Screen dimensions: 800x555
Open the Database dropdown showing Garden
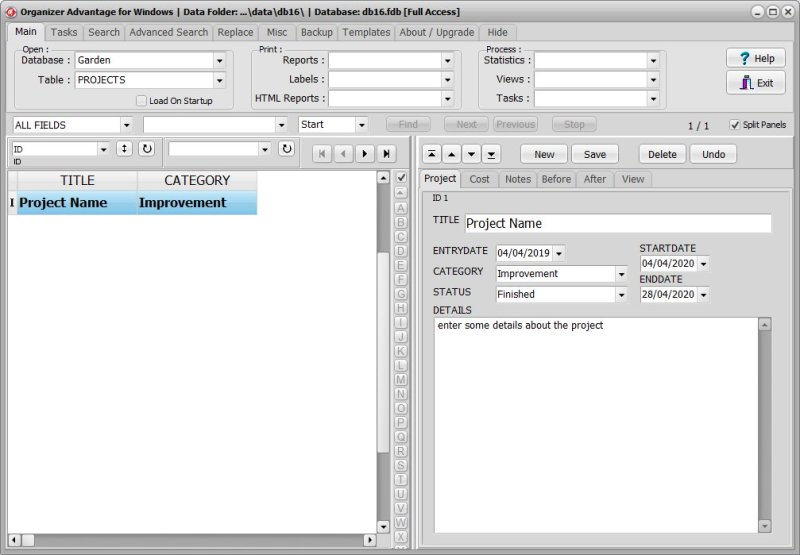tap(219, 60)
